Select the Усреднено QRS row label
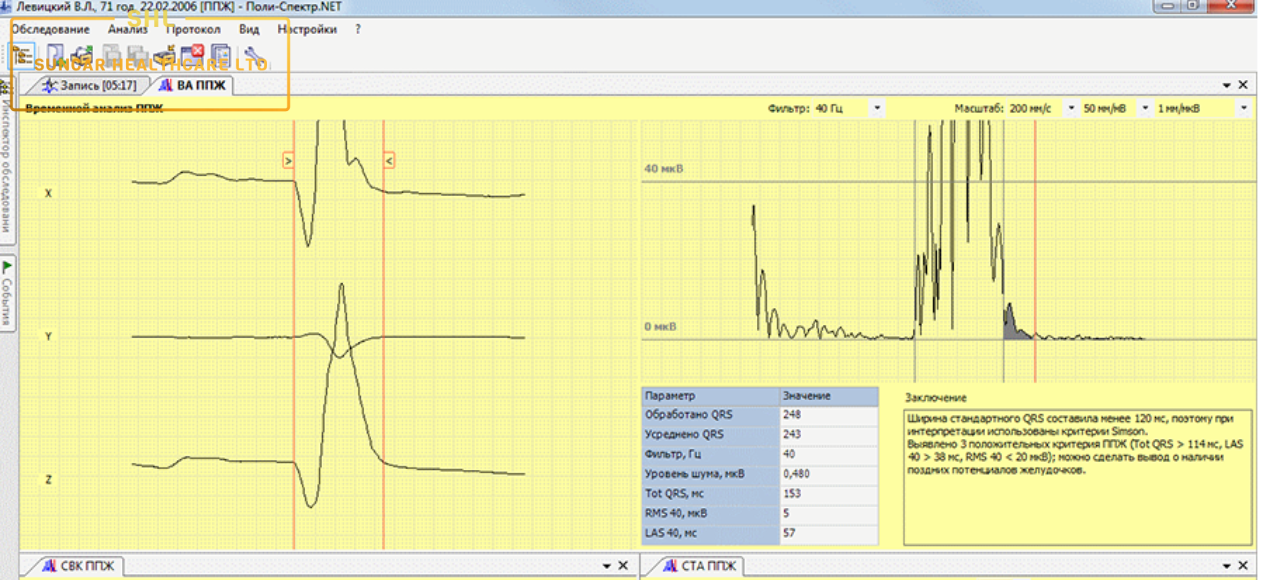 click(x=709, y=434)
